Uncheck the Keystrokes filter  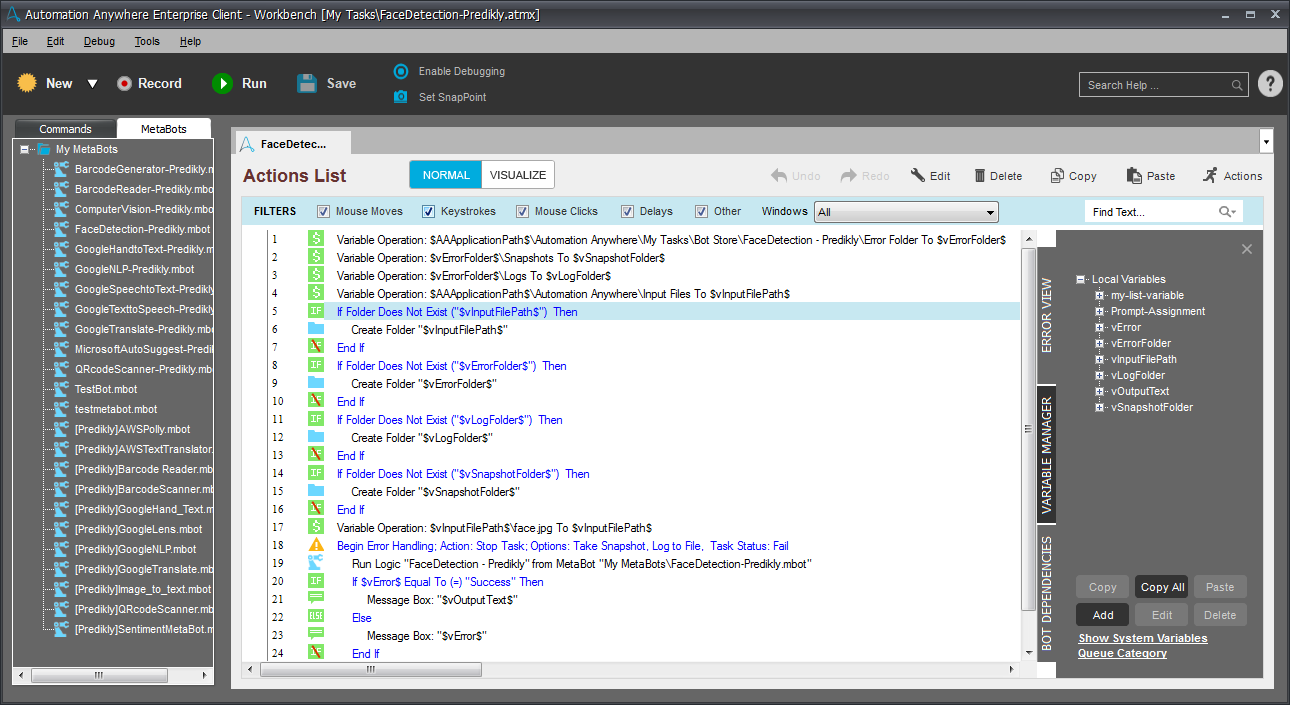click(428, 211)
